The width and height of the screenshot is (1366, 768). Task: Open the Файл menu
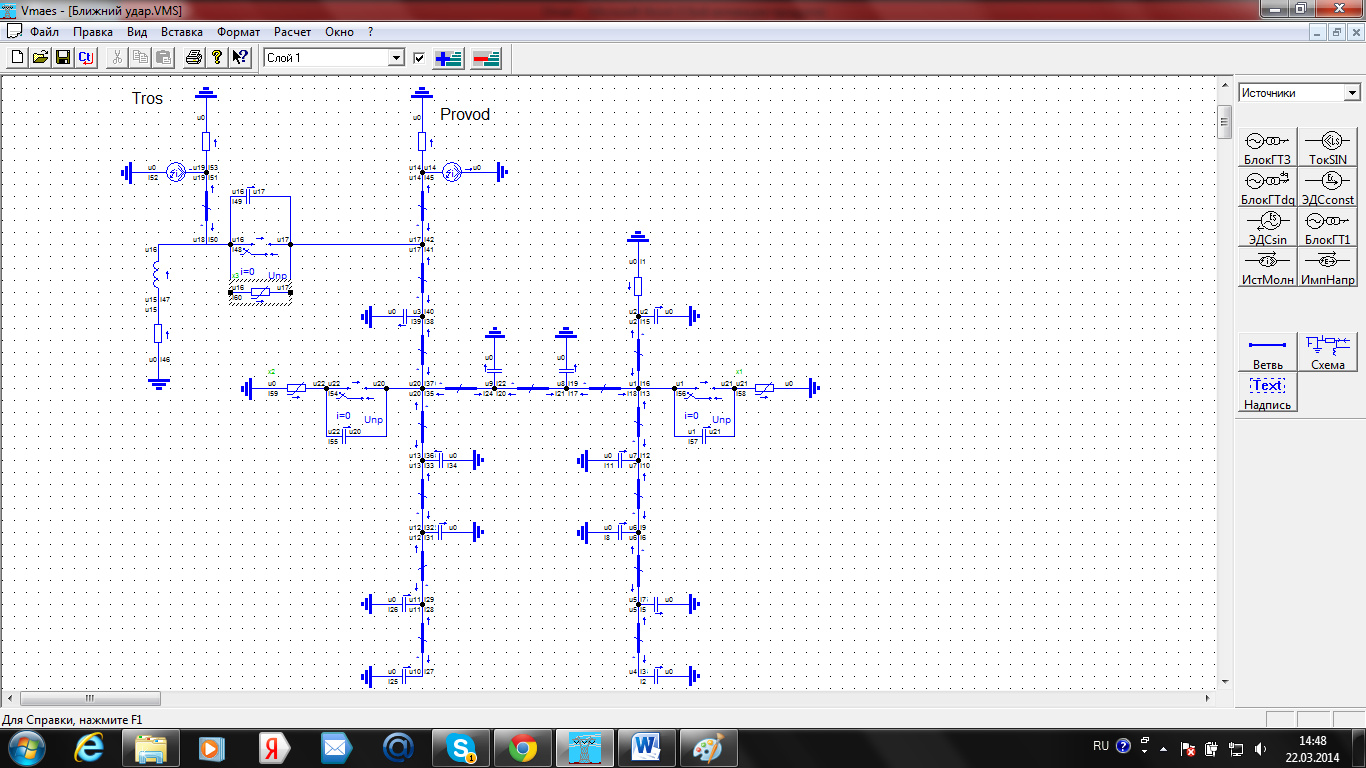pyautogui.click(x=45, y=32)
